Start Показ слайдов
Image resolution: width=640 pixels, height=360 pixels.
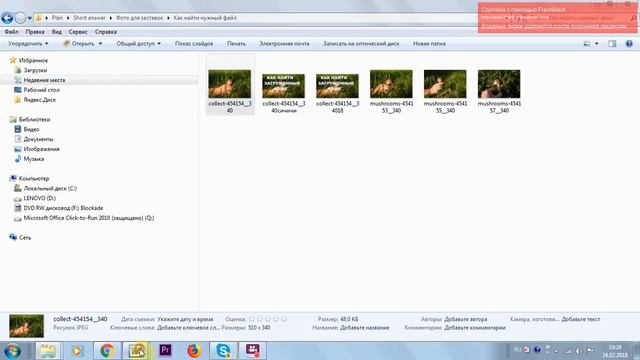[x=194, y=43]
